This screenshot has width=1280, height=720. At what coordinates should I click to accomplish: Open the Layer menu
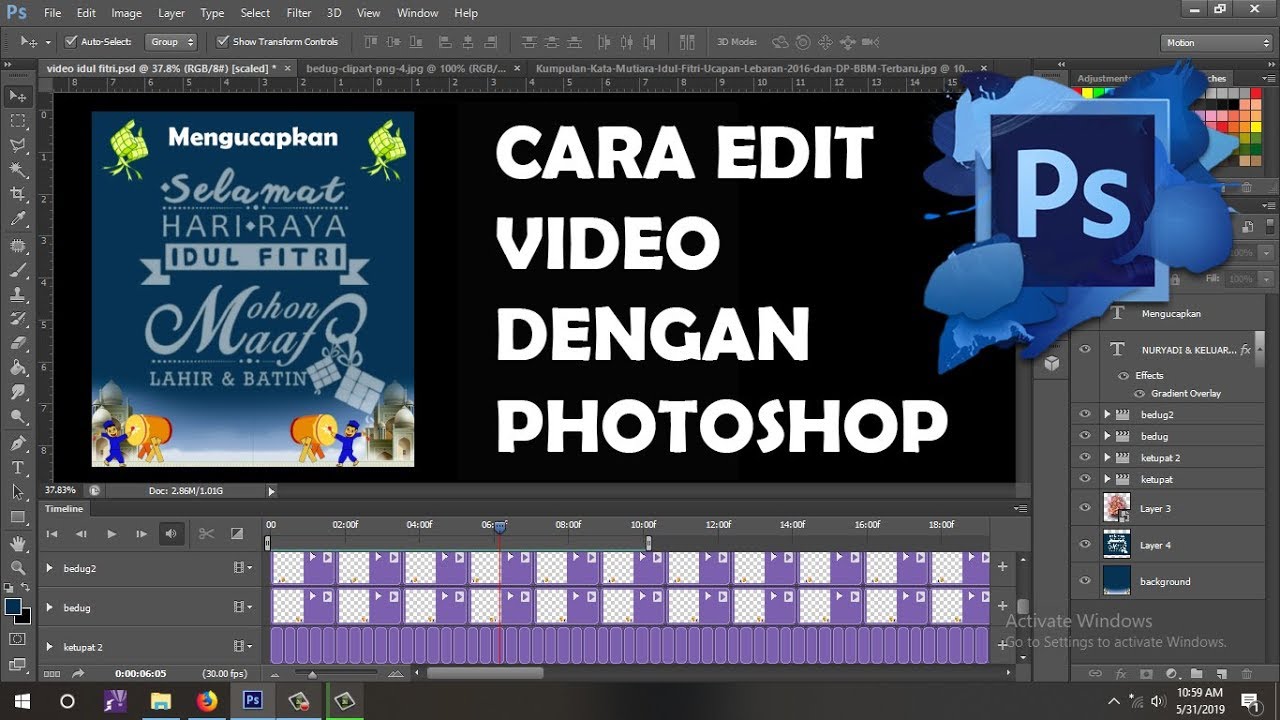[171, 13]
